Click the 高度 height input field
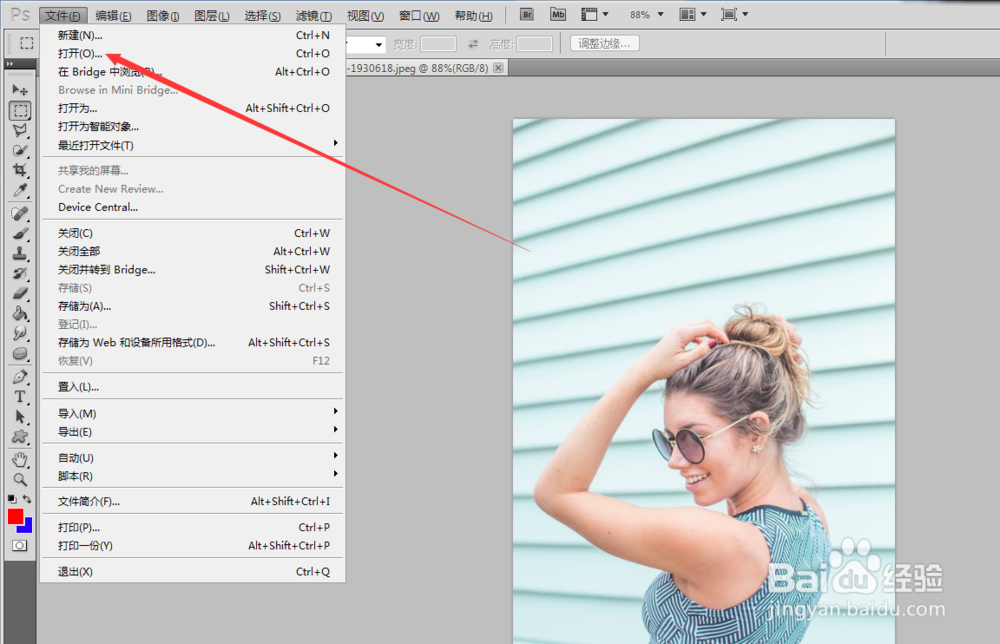Viewport: 1000px width, 644px height. point(534,44)
